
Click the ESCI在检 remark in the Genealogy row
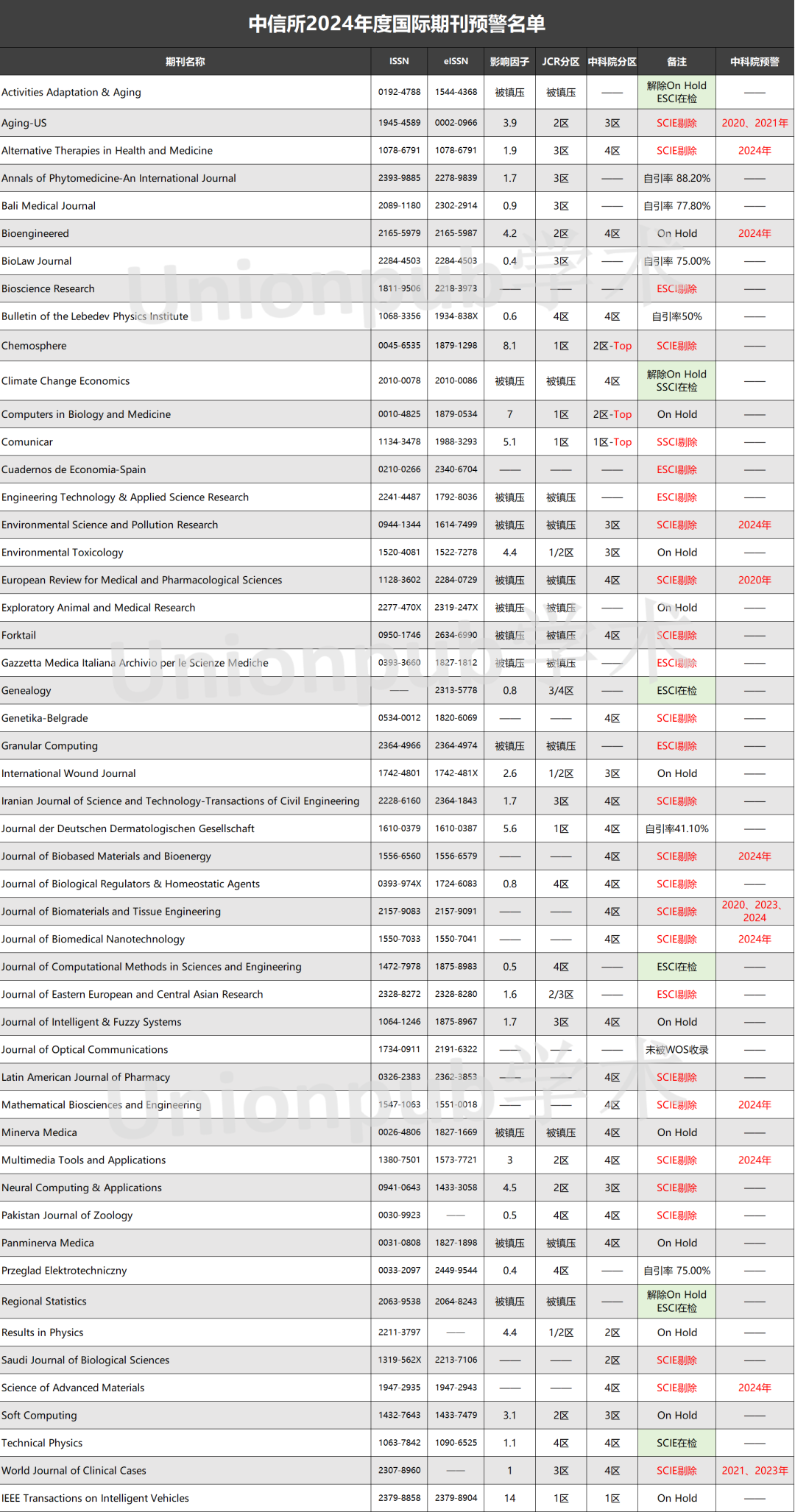coord(676,691)
